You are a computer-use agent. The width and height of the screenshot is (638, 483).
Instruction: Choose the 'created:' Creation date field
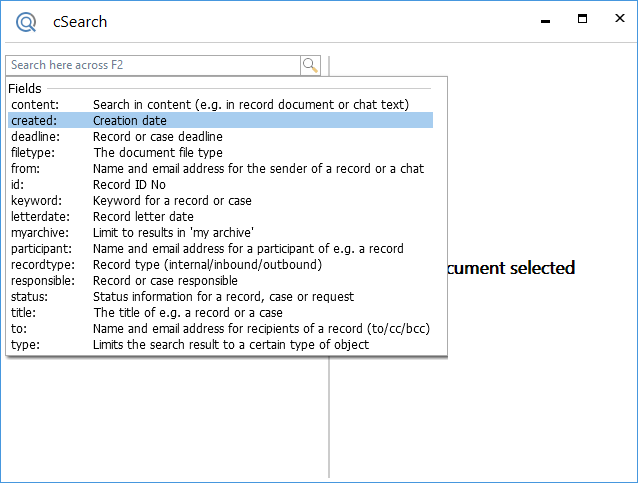coord(220,120)
